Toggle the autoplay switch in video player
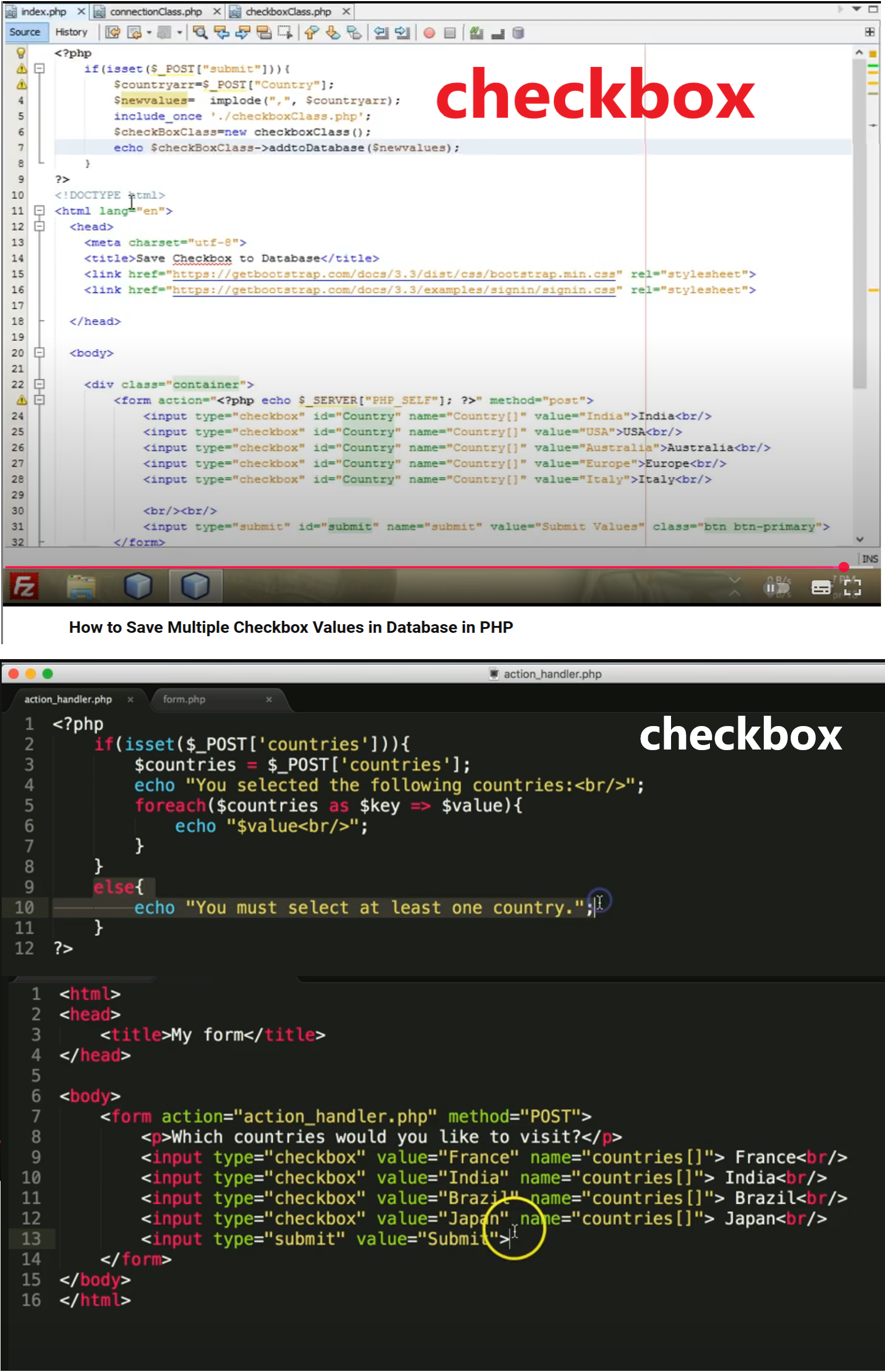This screenshot has height=1372, width=885. click(x=776, y=587)
